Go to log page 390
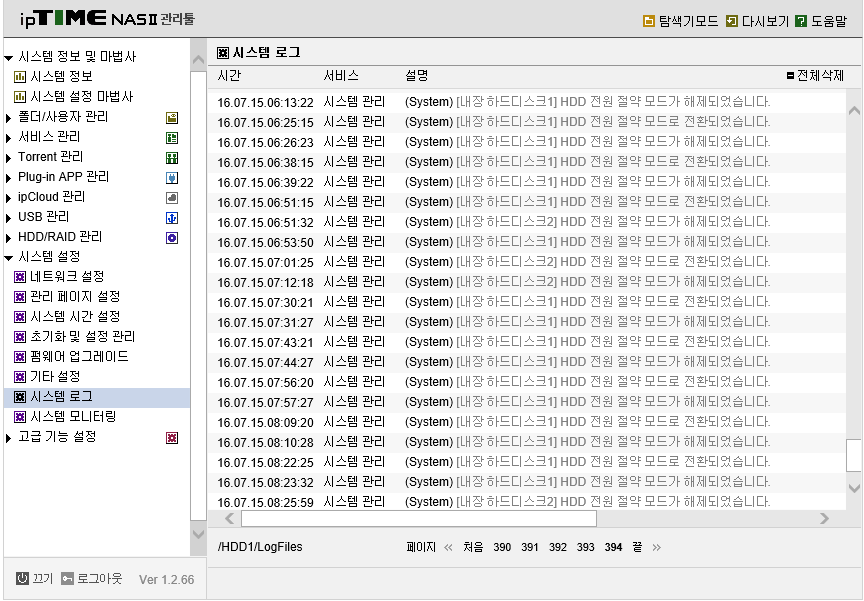 (502, 547)
